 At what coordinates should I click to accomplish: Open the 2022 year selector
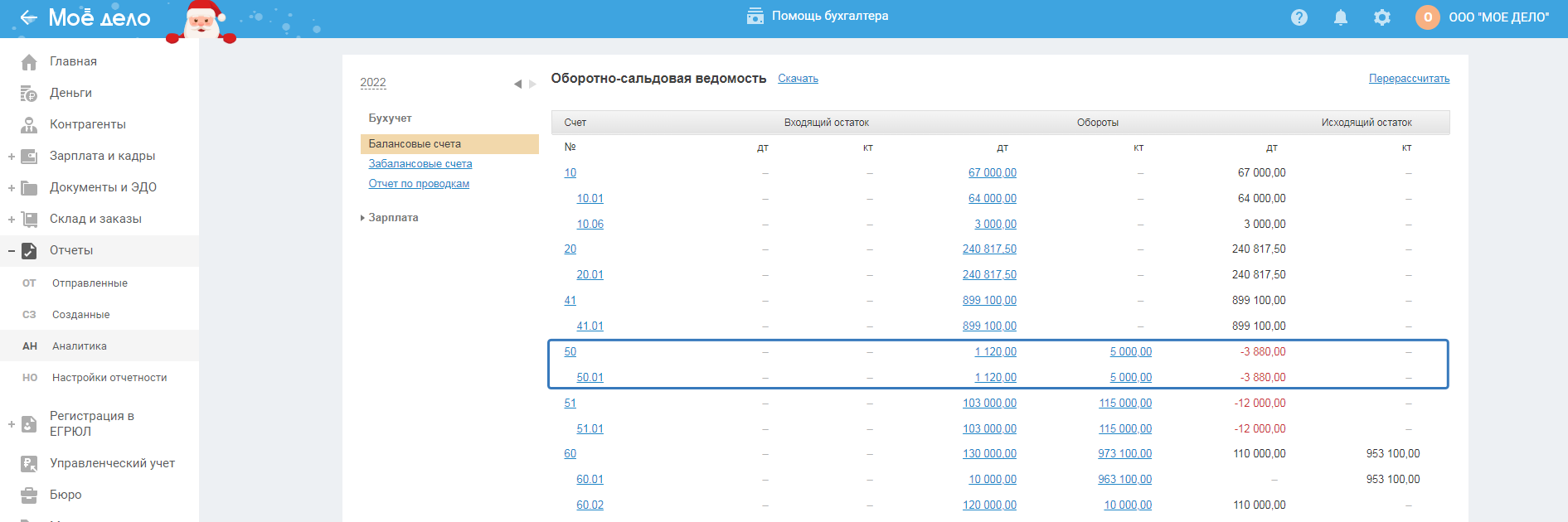(373, 82)
